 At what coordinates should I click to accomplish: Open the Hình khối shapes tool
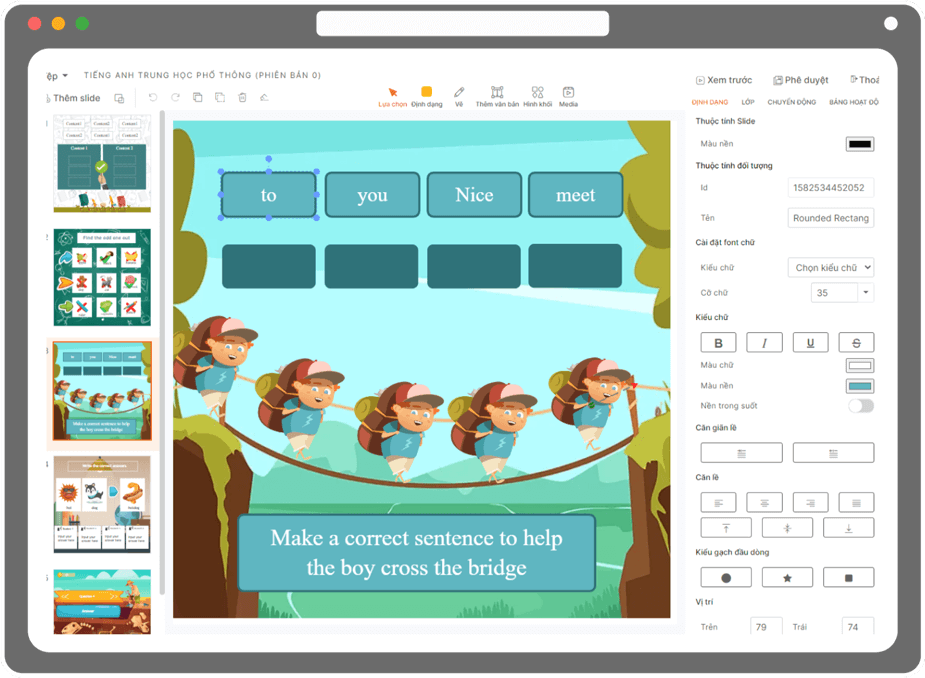537,96
